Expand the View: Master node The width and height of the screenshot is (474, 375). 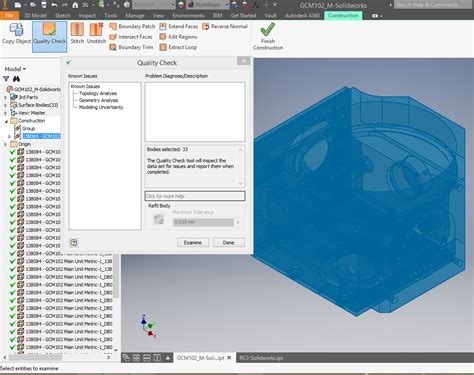click(5, 113)
